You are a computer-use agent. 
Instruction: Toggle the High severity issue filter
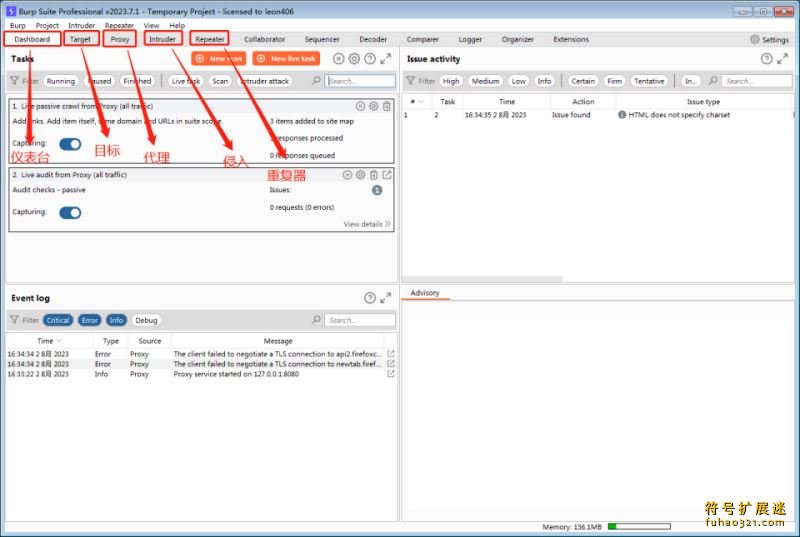tap(451, 81)
